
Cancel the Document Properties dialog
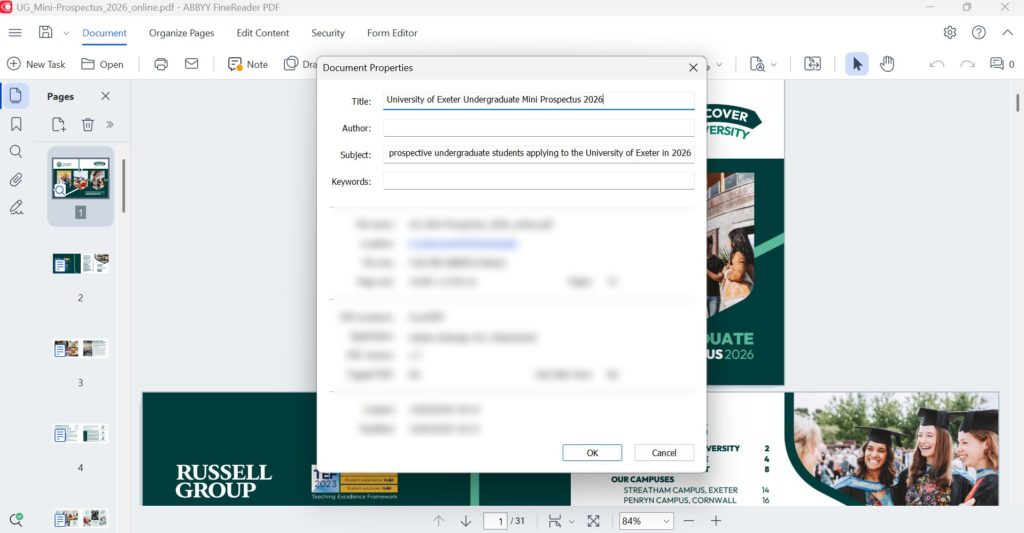(x=664, y=453)
